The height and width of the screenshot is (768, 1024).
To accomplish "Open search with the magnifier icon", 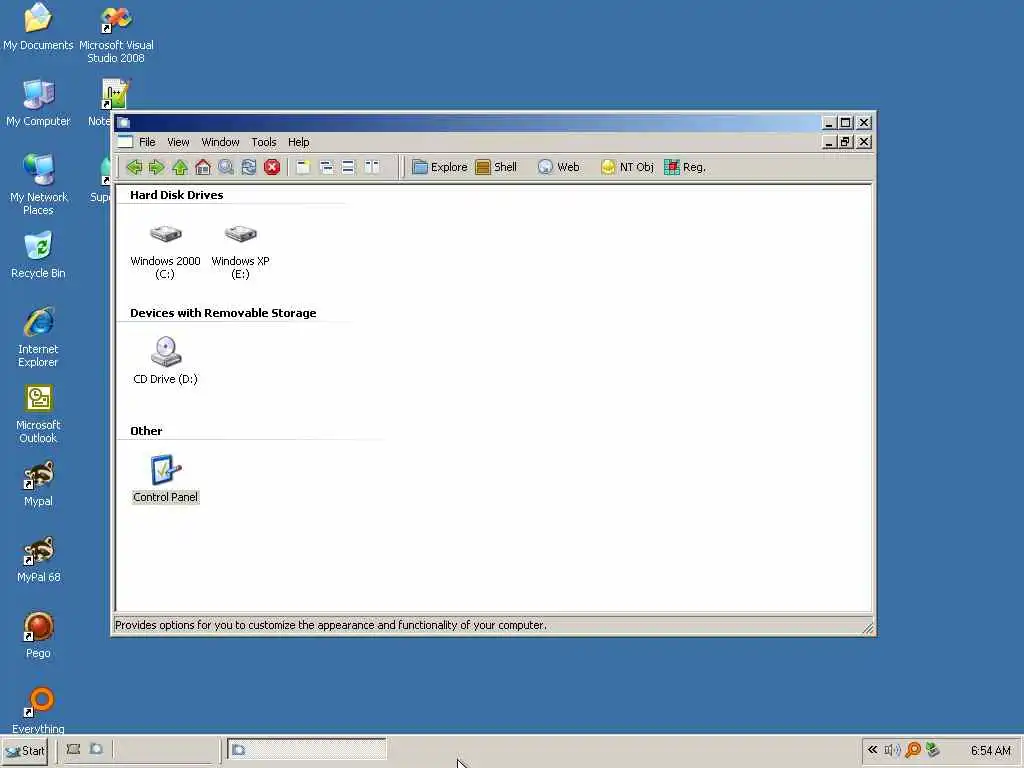I will [x=226, y=167].
